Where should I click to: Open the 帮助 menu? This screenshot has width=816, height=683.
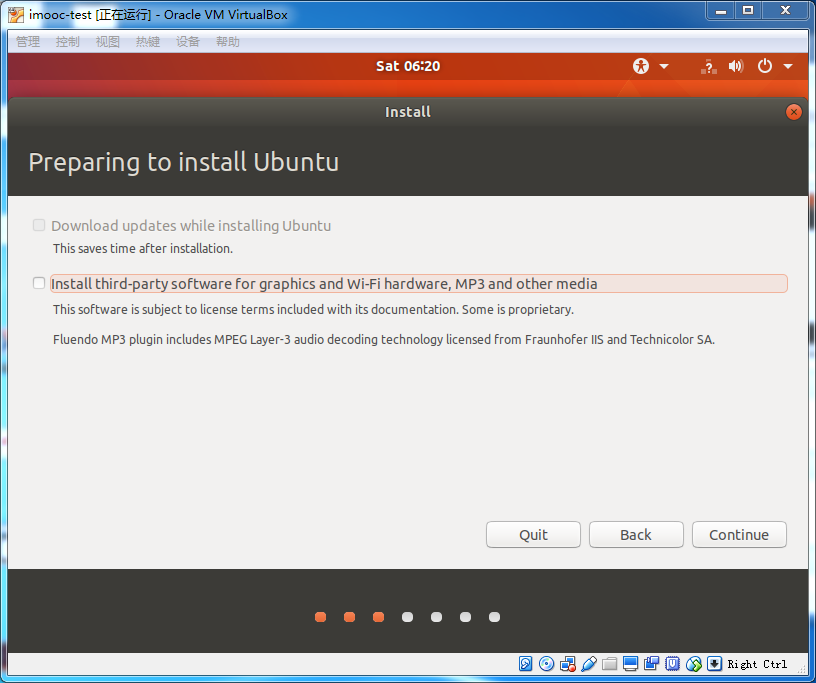[x=228, y=42]
